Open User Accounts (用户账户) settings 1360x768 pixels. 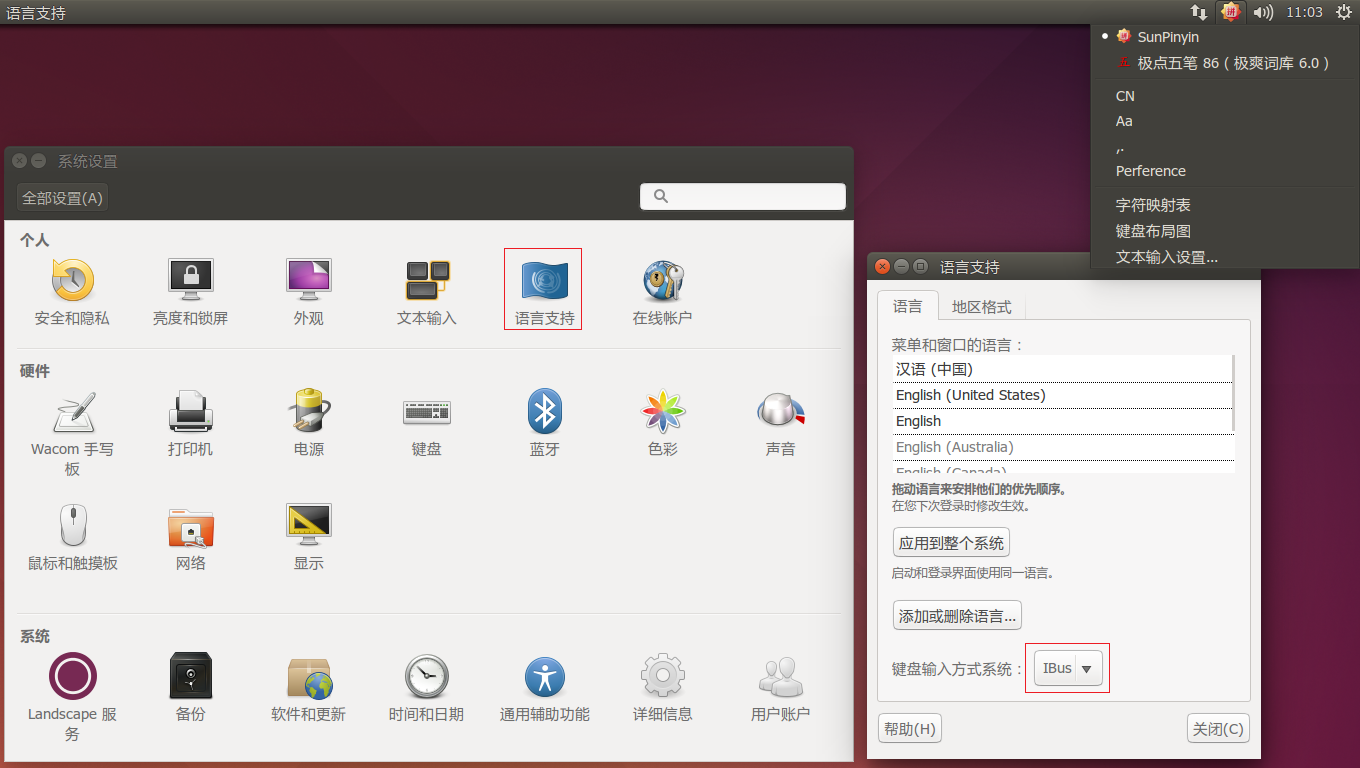(780, 689)
